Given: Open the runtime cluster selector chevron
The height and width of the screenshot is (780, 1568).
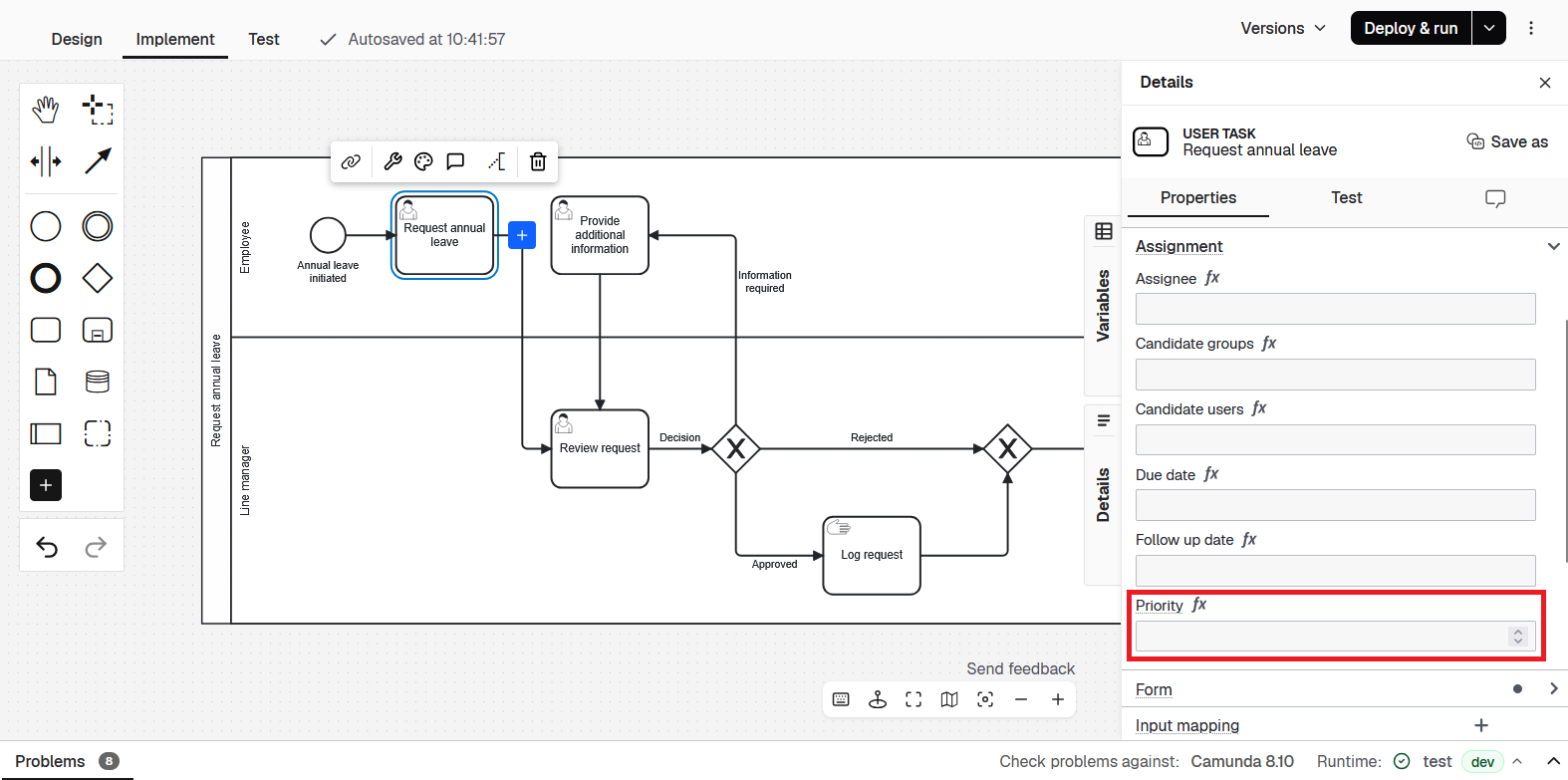Looking at the screenshot, I should [x=1517, y=761].
